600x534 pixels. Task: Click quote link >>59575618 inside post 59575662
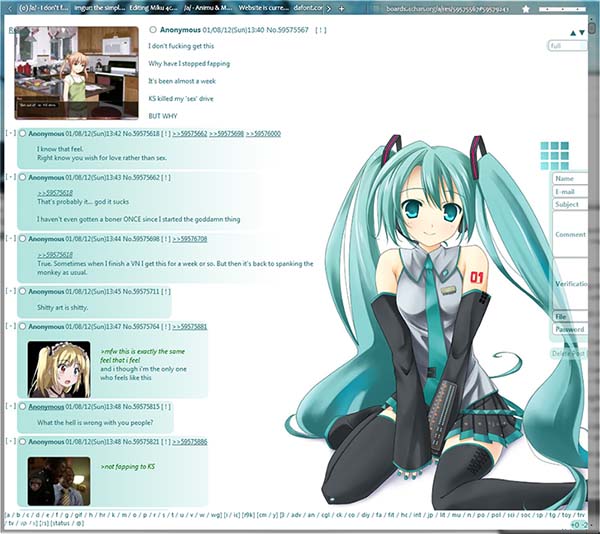click(55, 193)
